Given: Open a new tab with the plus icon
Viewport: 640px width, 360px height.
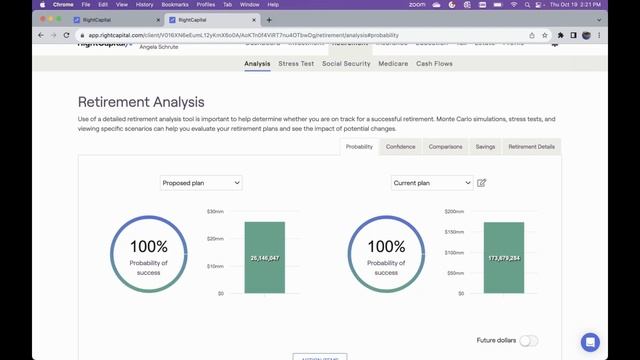Looking at the screenshot, I should point(269,20).
